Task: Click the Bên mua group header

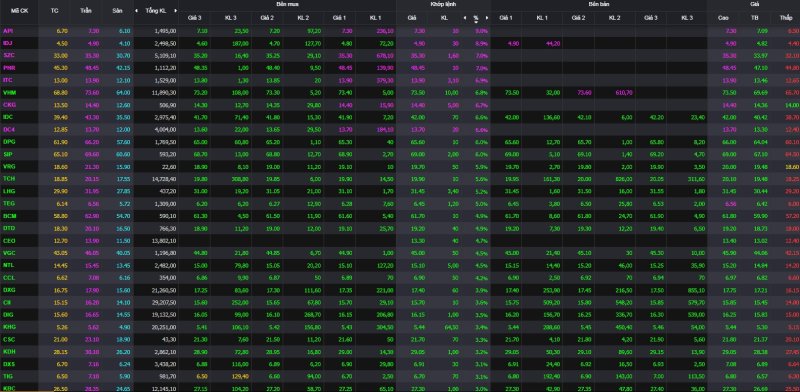Action: click(x=287, y=4)
